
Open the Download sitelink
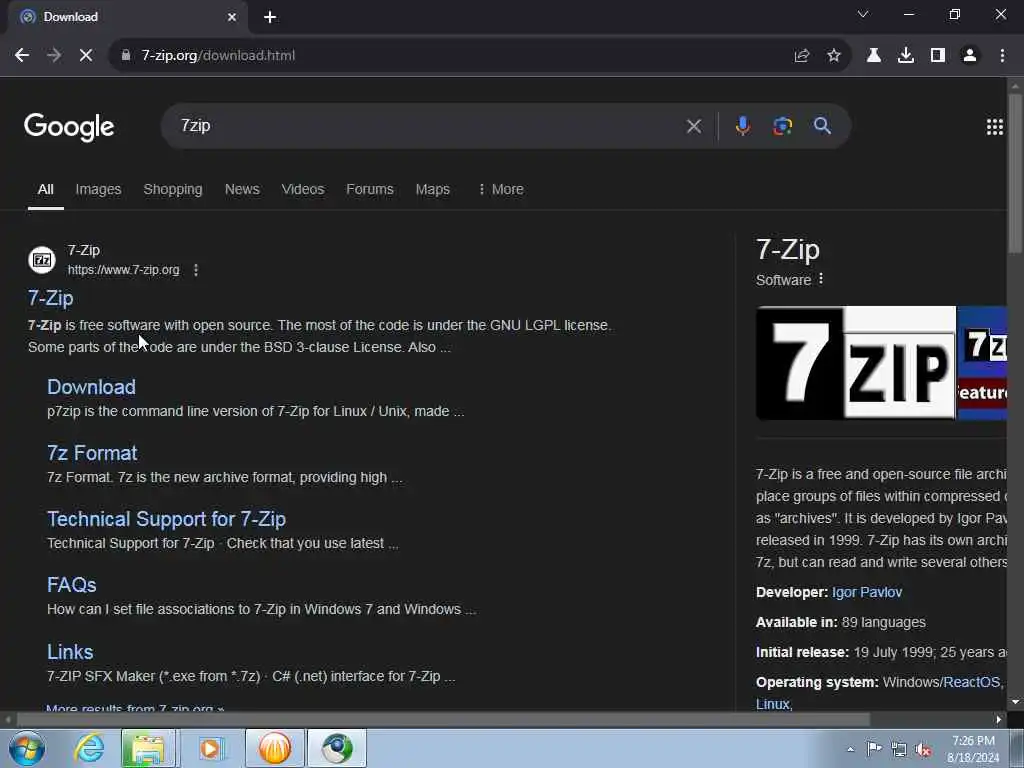(91, 387)
